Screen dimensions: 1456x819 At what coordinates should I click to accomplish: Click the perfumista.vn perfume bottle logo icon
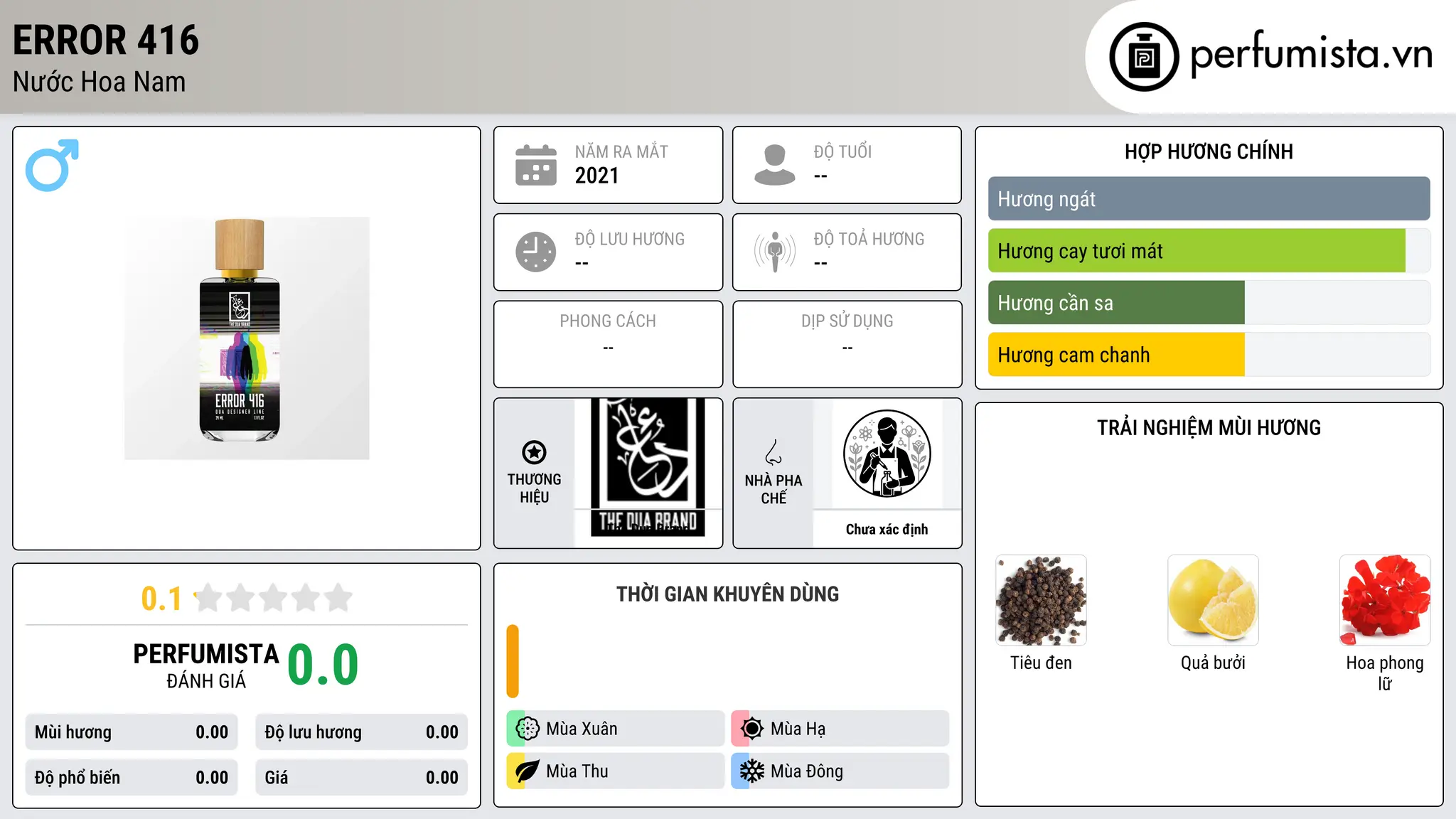1144,57
